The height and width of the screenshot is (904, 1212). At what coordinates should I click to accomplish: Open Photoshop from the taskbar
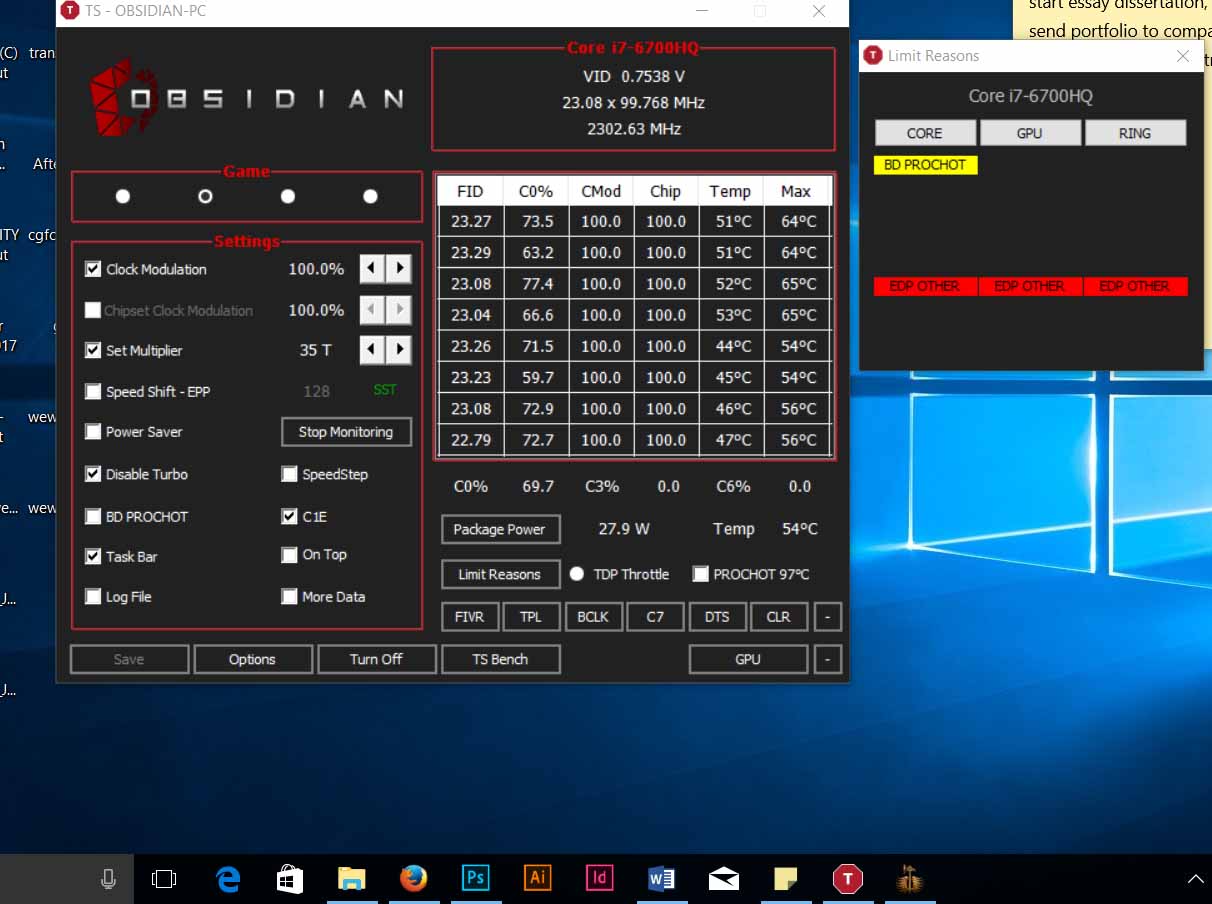475,878
